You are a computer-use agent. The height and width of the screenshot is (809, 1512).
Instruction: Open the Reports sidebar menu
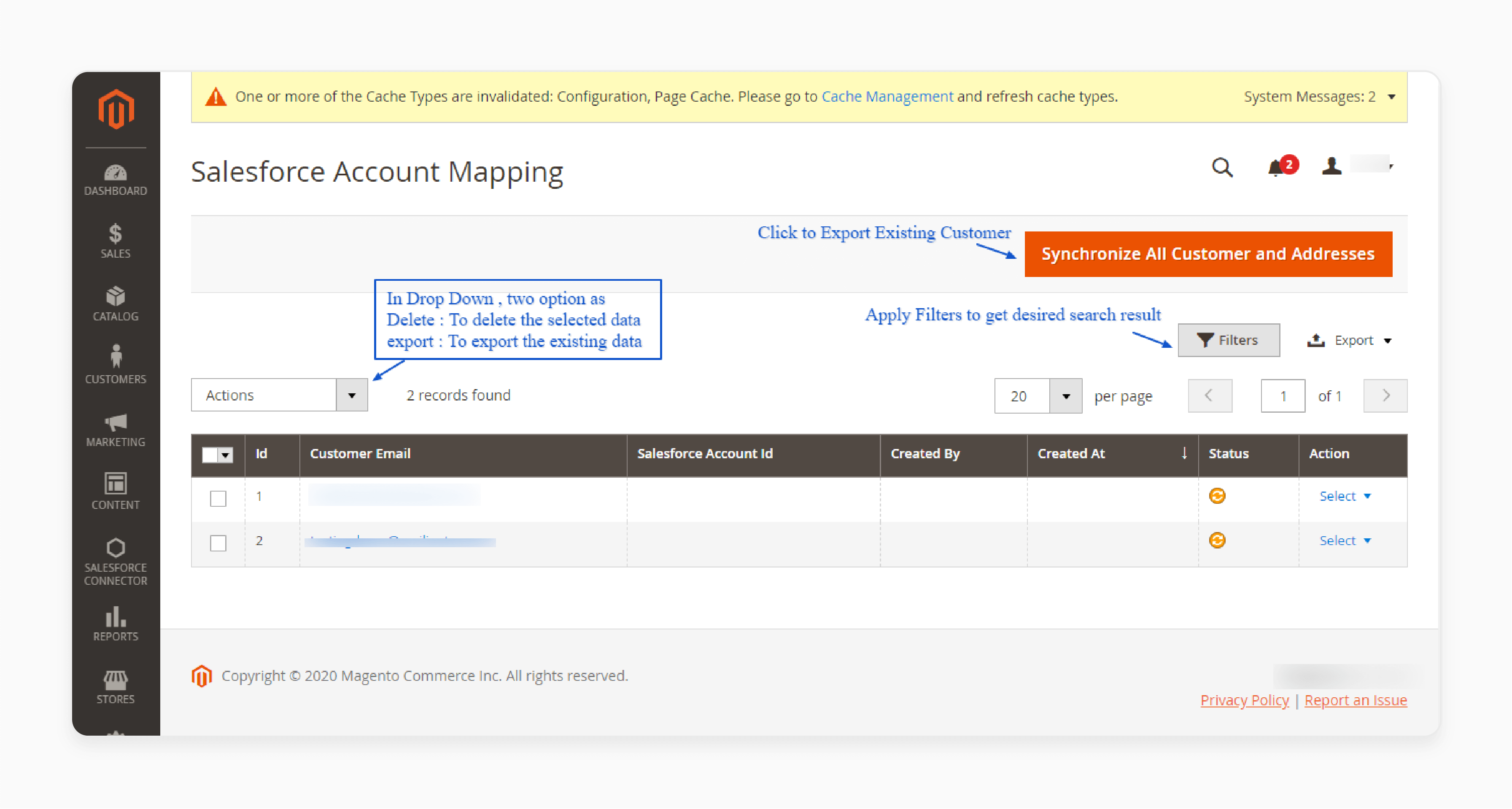(116, 625)
